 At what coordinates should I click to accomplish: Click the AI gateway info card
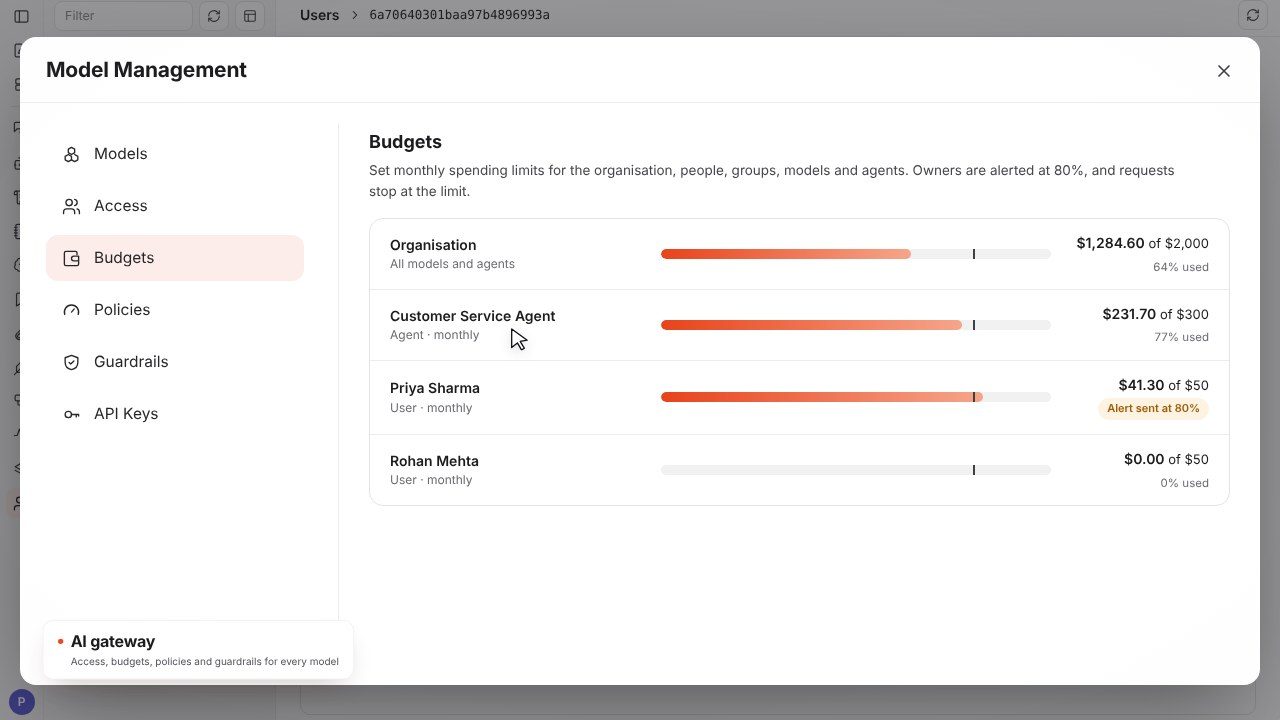(198, 650)
